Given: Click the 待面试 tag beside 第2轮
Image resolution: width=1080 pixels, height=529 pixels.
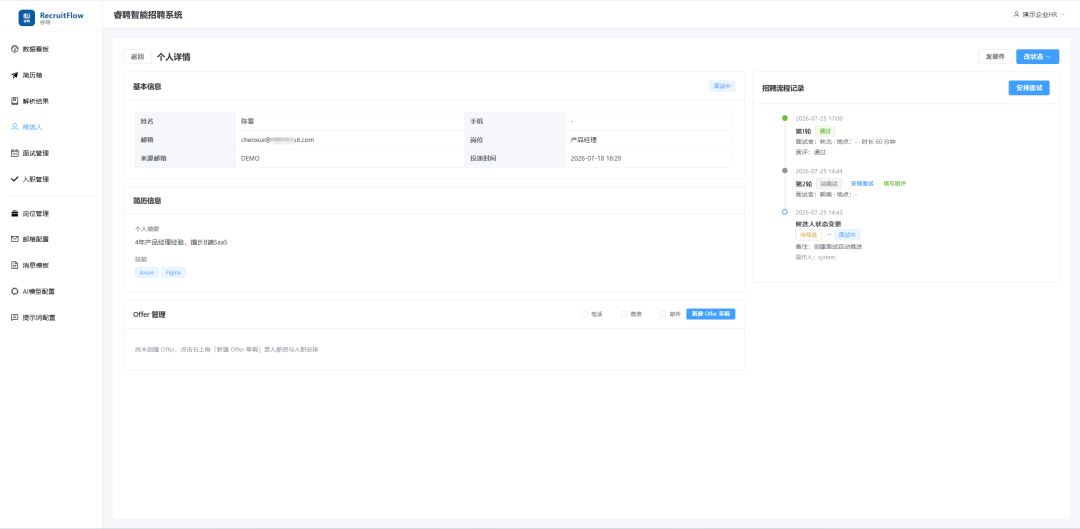Looking at the screenshot, I should coord(829,184).
